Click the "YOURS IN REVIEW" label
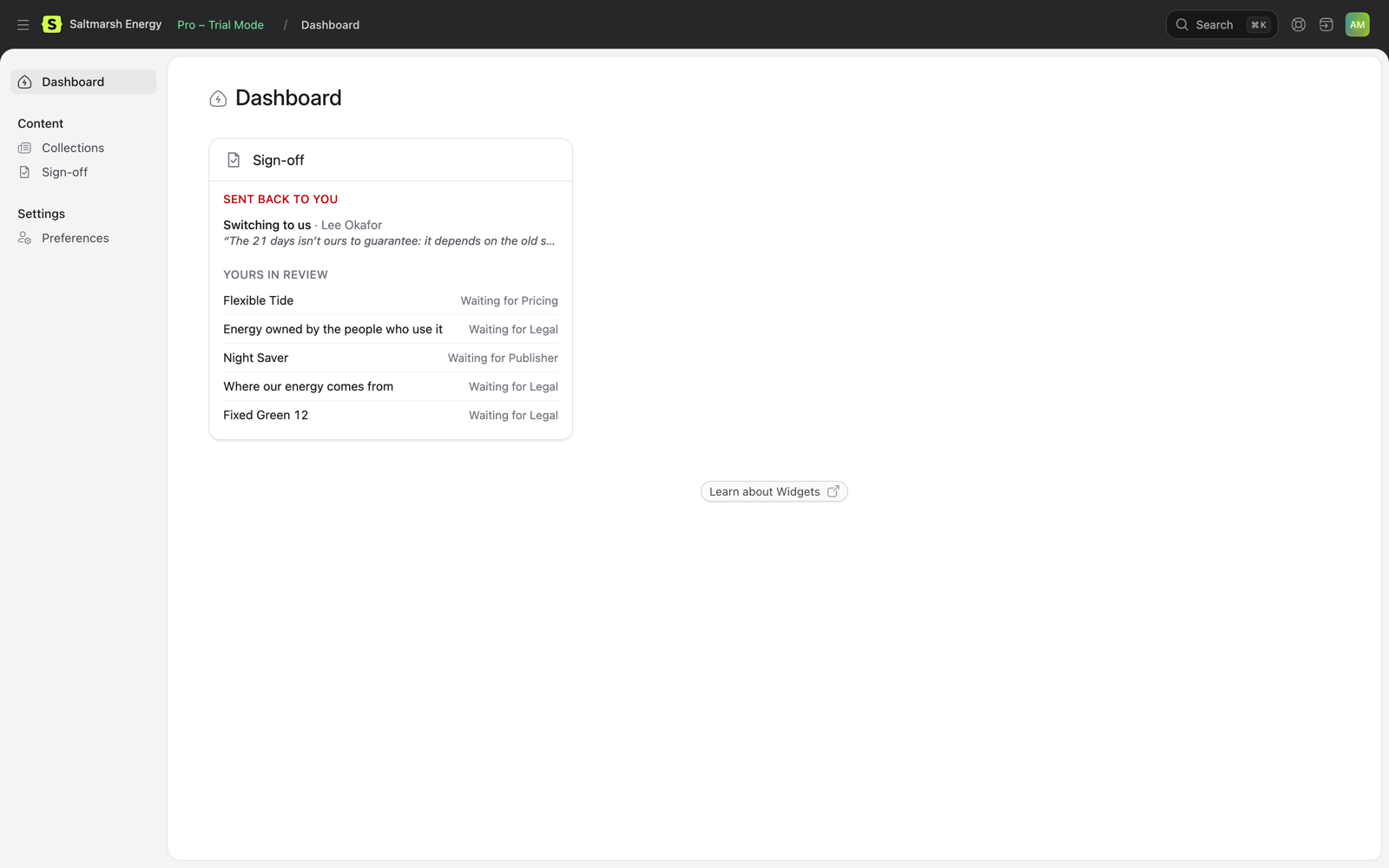1389x868 pixels. tap(275, 275)
